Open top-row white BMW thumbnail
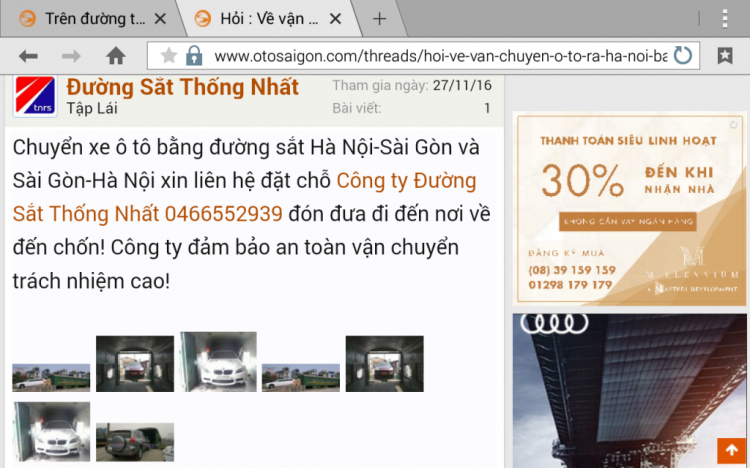750x468 pixels. 218,362
